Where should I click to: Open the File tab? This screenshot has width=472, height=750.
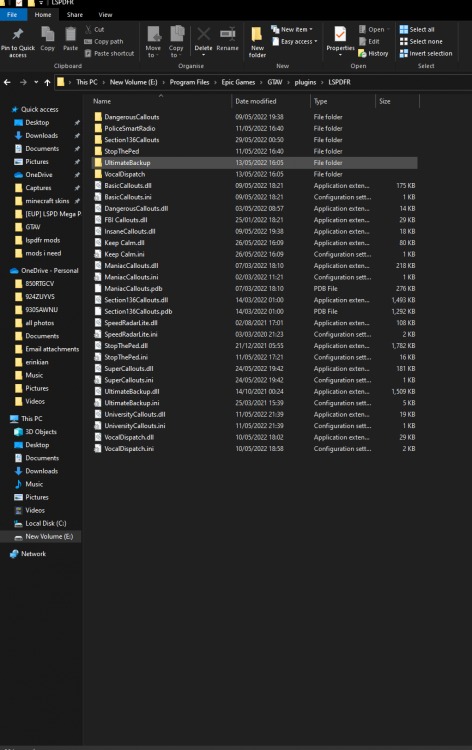[12, 15]
